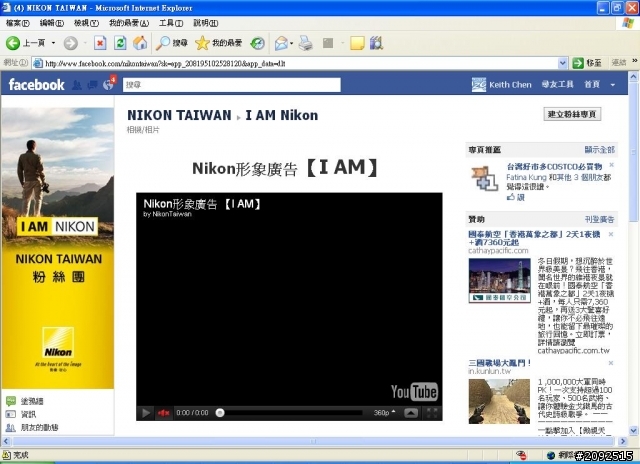
Task: Open the View menu (檢視)
Action: point(86,23)
